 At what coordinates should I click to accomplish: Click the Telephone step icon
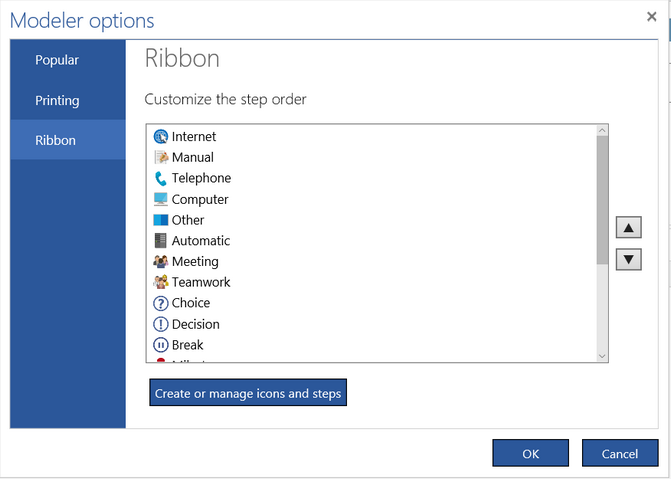(161, 178)
